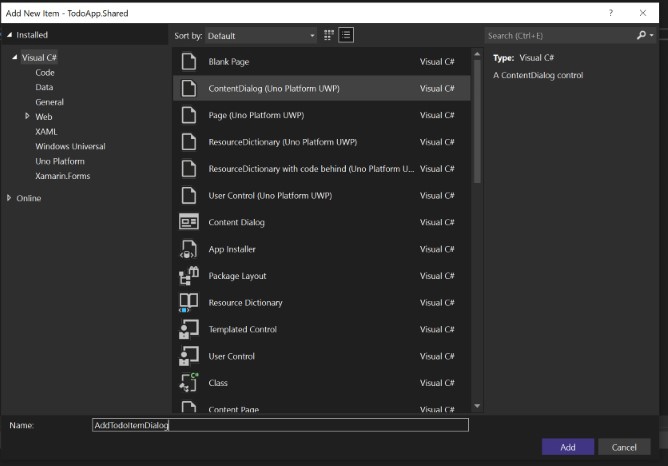
Task: Click the Templated Control template icon
Action: coord(189,329)
